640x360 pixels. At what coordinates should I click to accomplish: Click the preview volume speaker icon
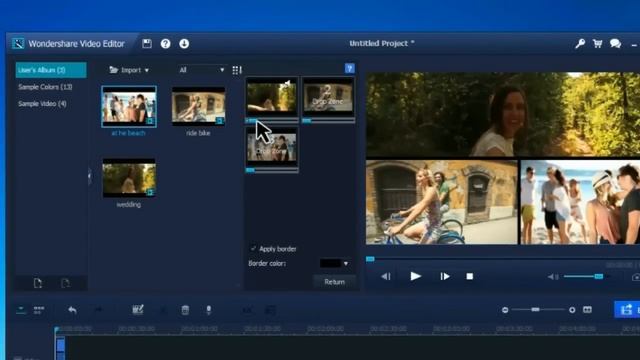pyautogui.click(x=553, y=277)
